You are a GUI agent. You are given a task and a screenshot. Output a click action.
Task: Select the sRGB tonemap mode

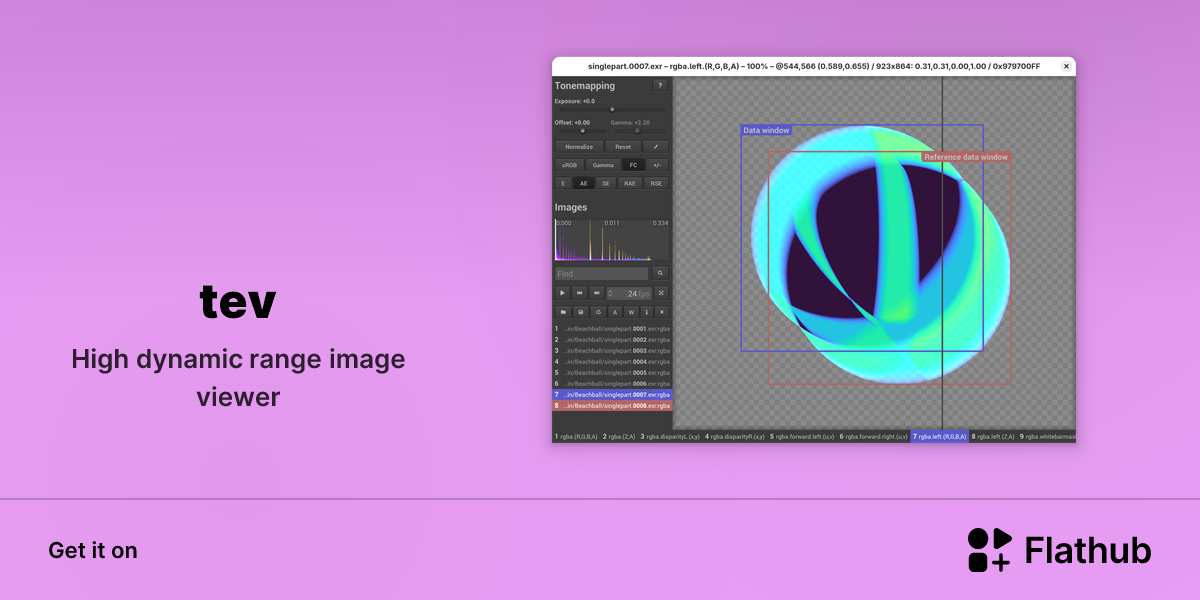[x=569, y=165]
